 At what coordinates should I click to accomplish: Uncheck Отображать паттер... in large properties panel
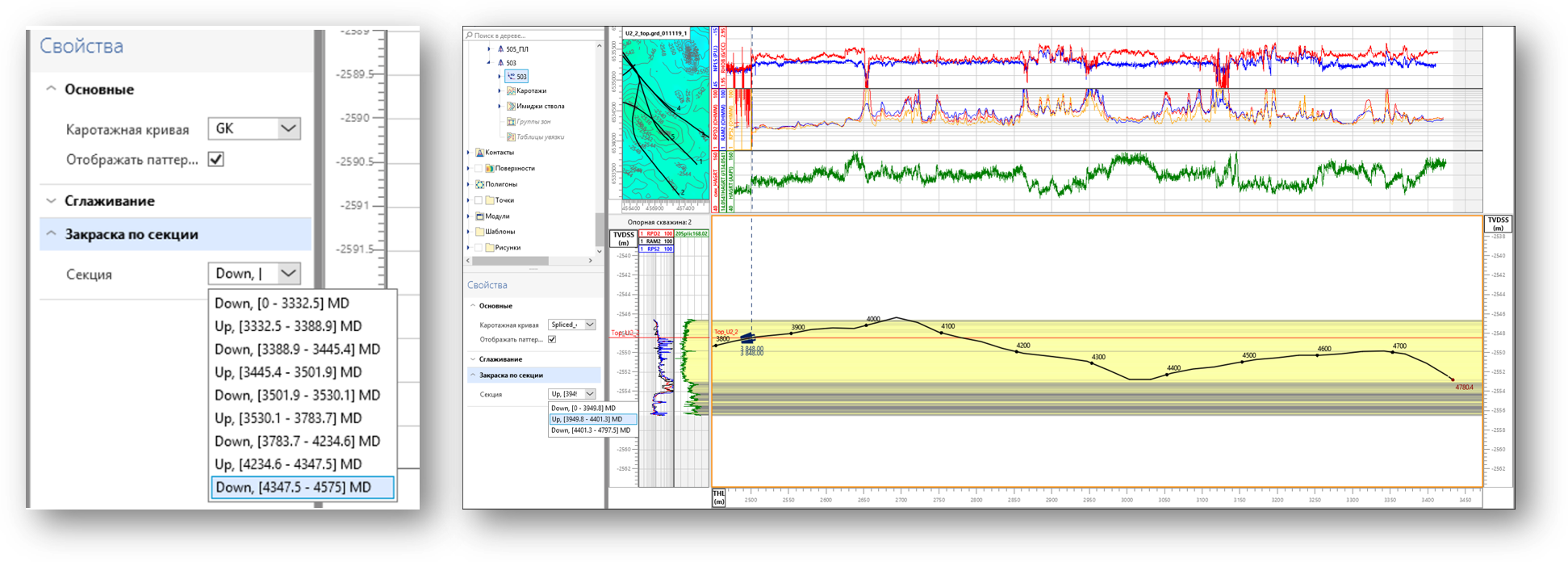pos(216,159)
